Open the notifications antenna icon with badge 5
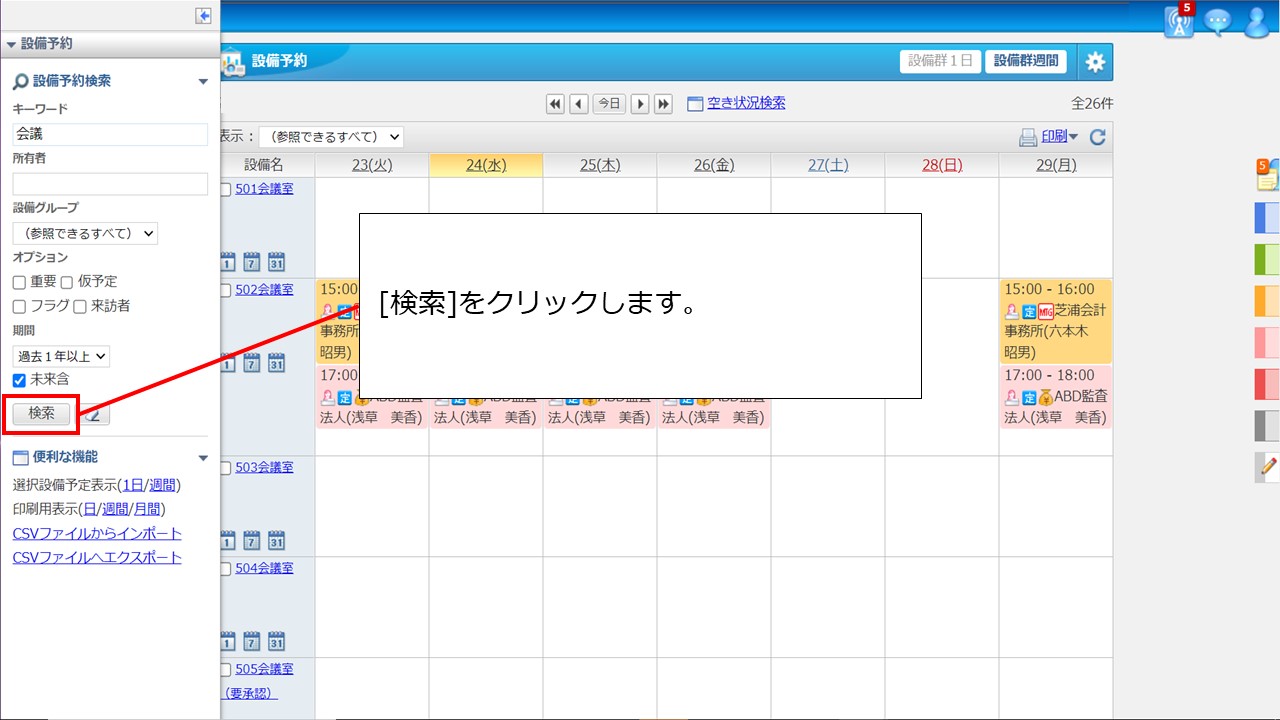1280x720 pixels. pyautogui.click(x=1179, y=22)
